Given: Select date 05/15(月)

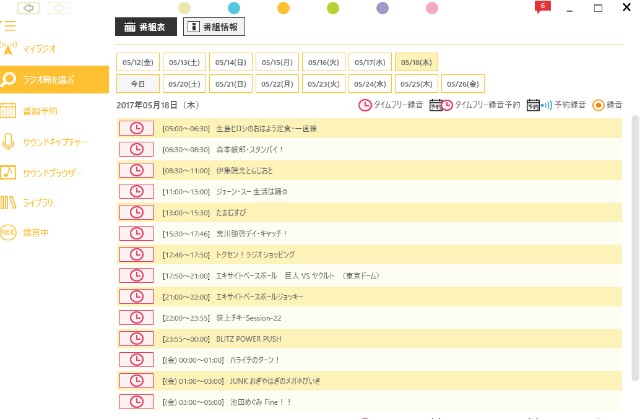Looking at the screenshot, I should 277,62.
